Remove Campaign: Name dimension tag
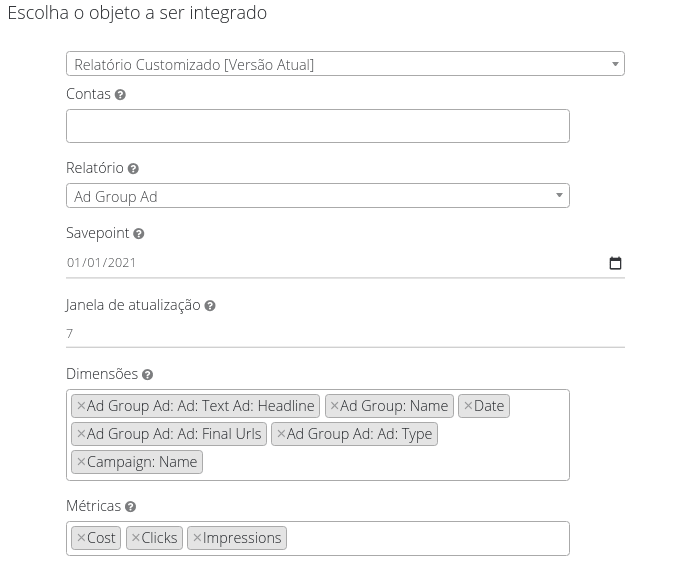Viewport: 676px width, 583px height. (x=81, y=462)
